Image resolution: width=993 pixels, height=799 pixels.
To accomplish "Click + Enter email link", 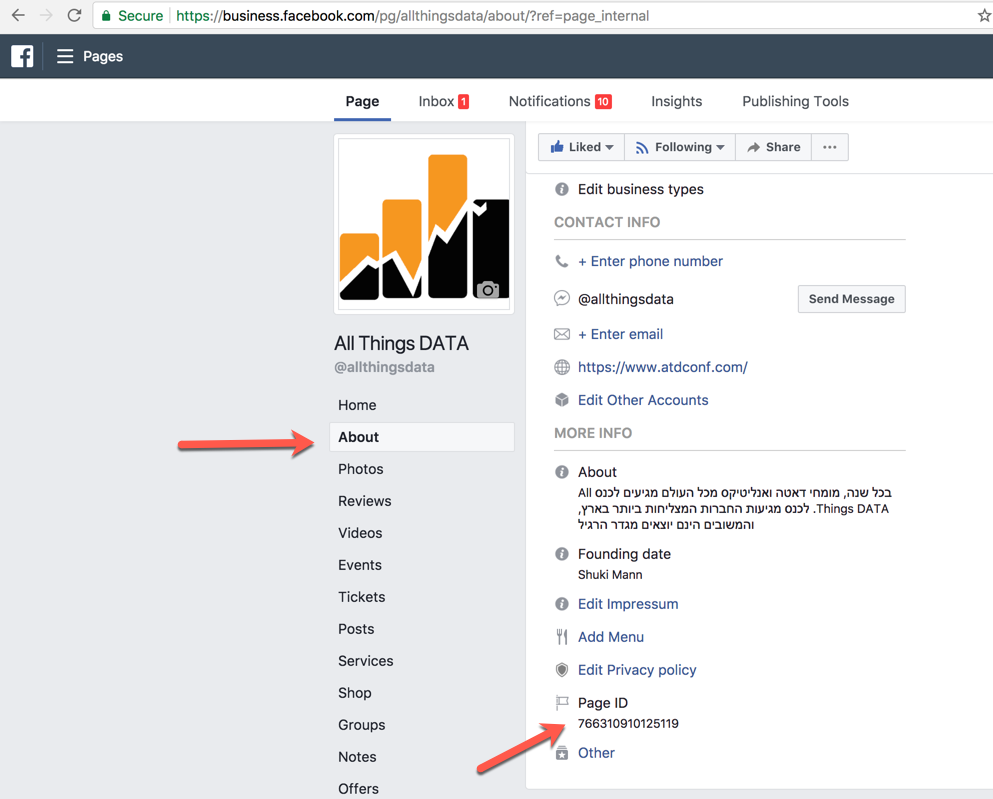I will click(x=621, y=334).
